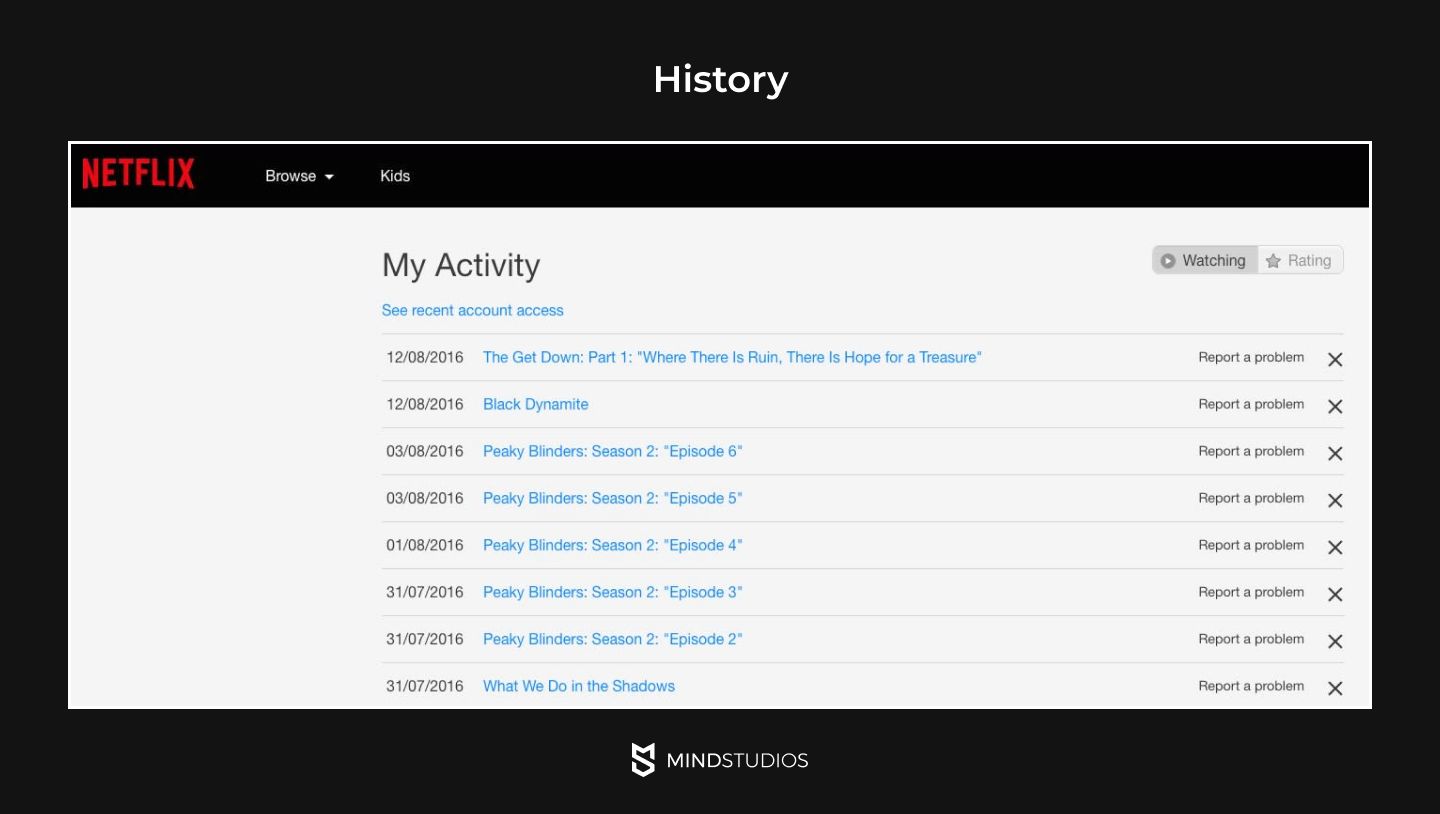Open The Get Down Part 1 title link
The width and height of the screenshot is (1440, 814).
(732, 357)
